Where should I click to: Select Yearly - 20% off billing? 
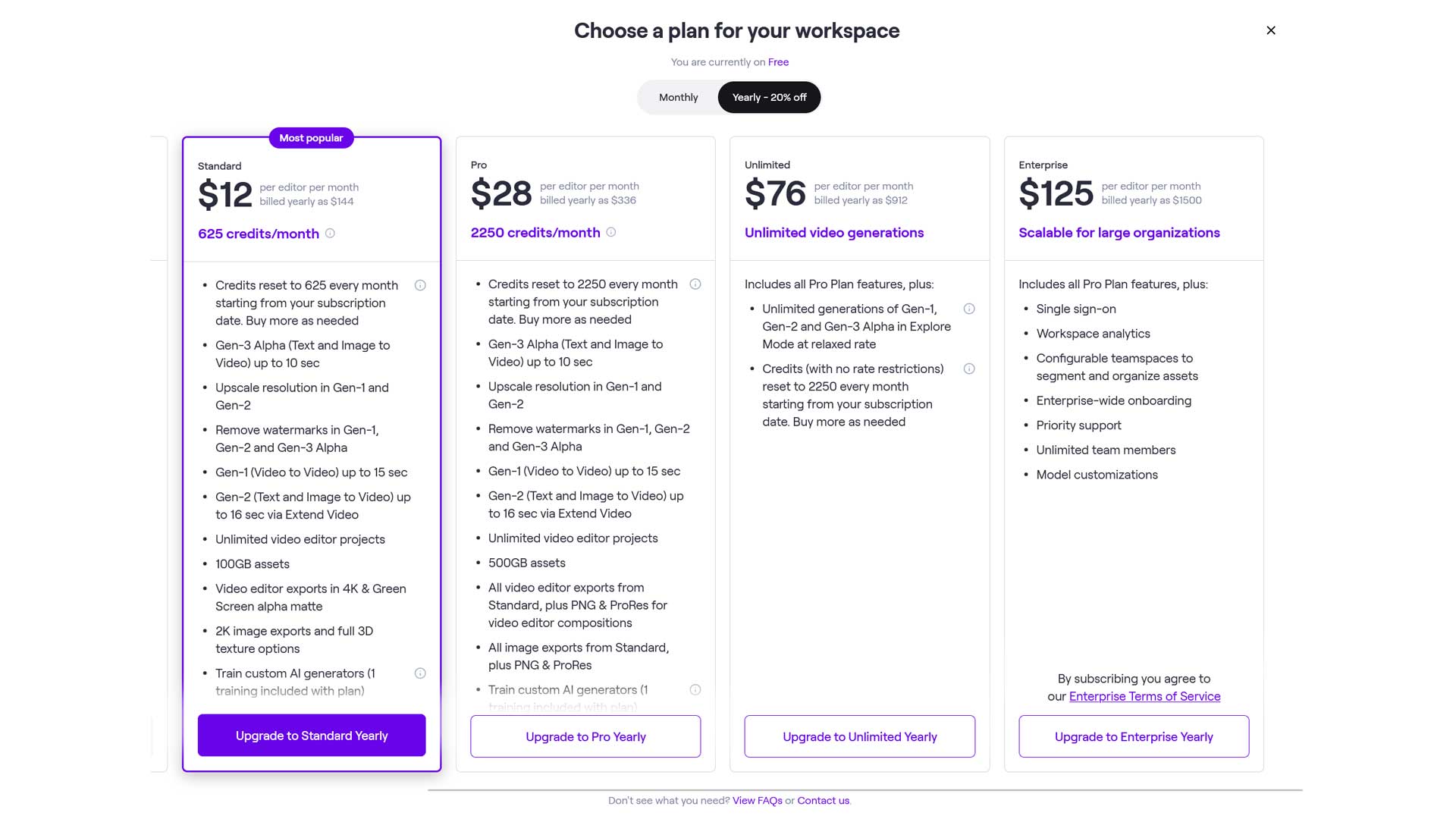click(x=769, y=98)
